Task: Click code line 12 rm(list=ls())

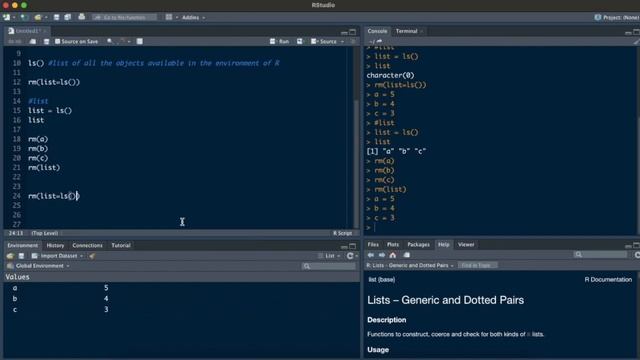Action: [x=54, y=82]
